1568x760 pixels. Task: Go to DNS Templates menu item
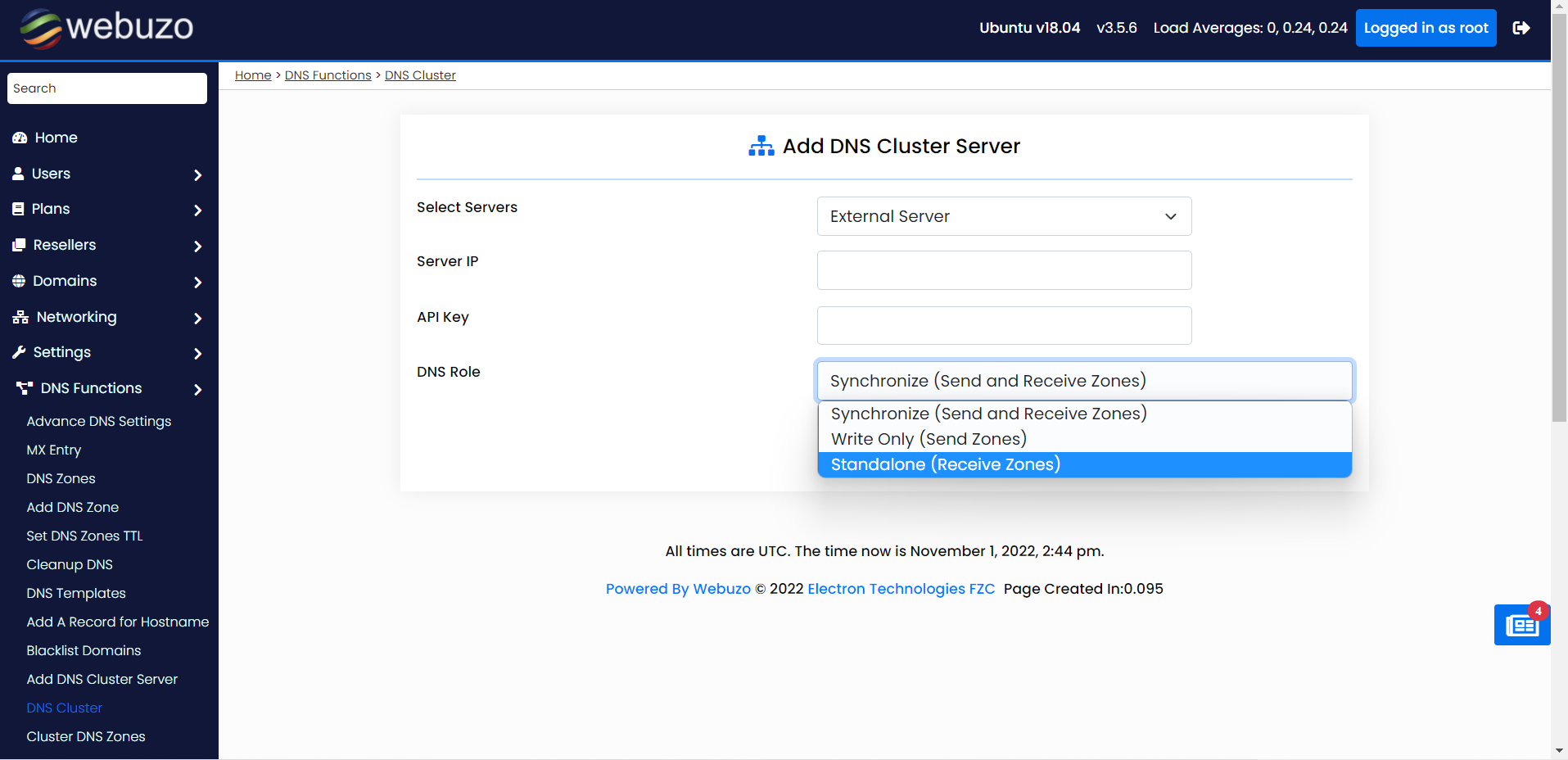[x=76, y=593]
